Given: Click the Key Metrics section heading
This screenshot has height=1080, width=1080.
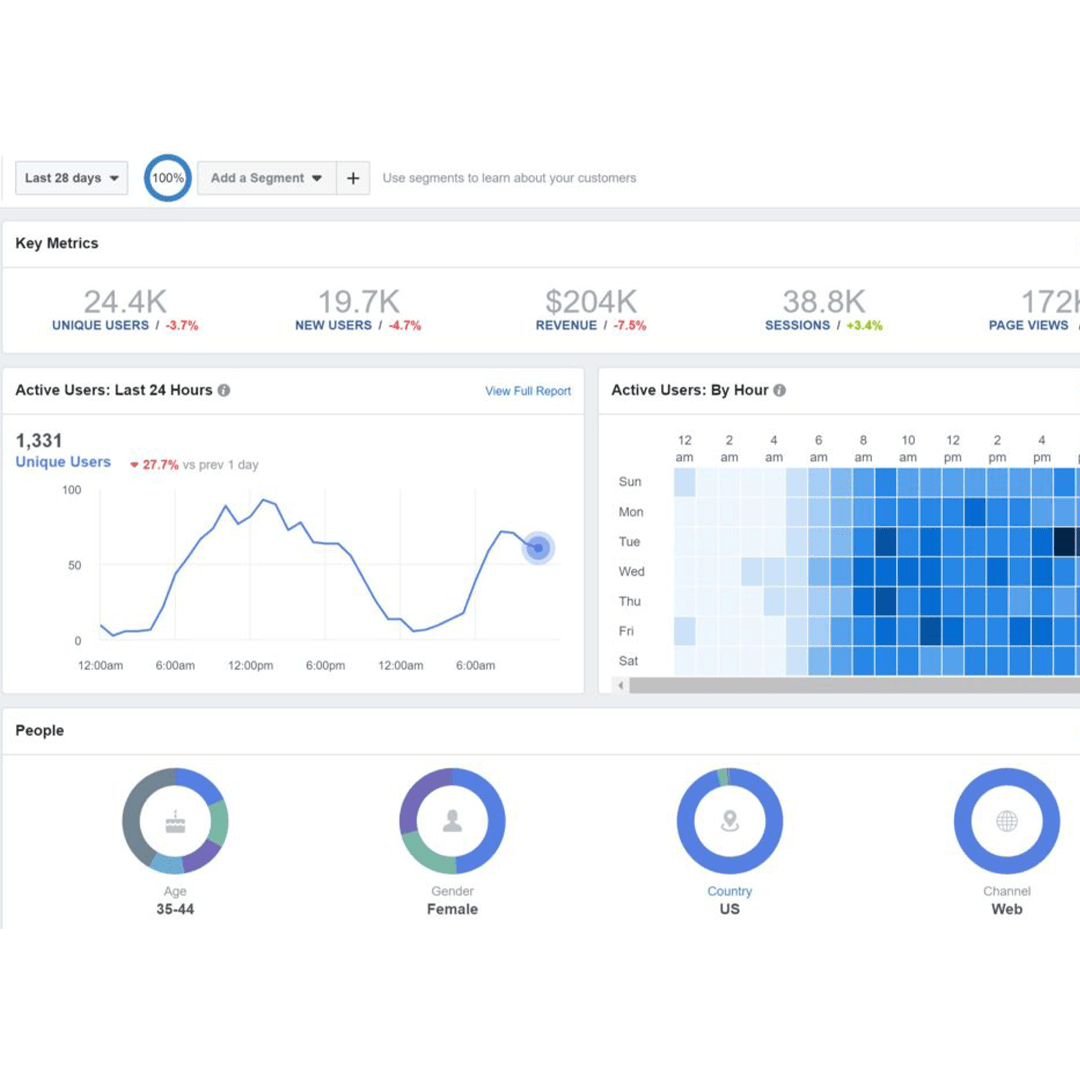Looking at the screenshot, I should pos(57,243).
